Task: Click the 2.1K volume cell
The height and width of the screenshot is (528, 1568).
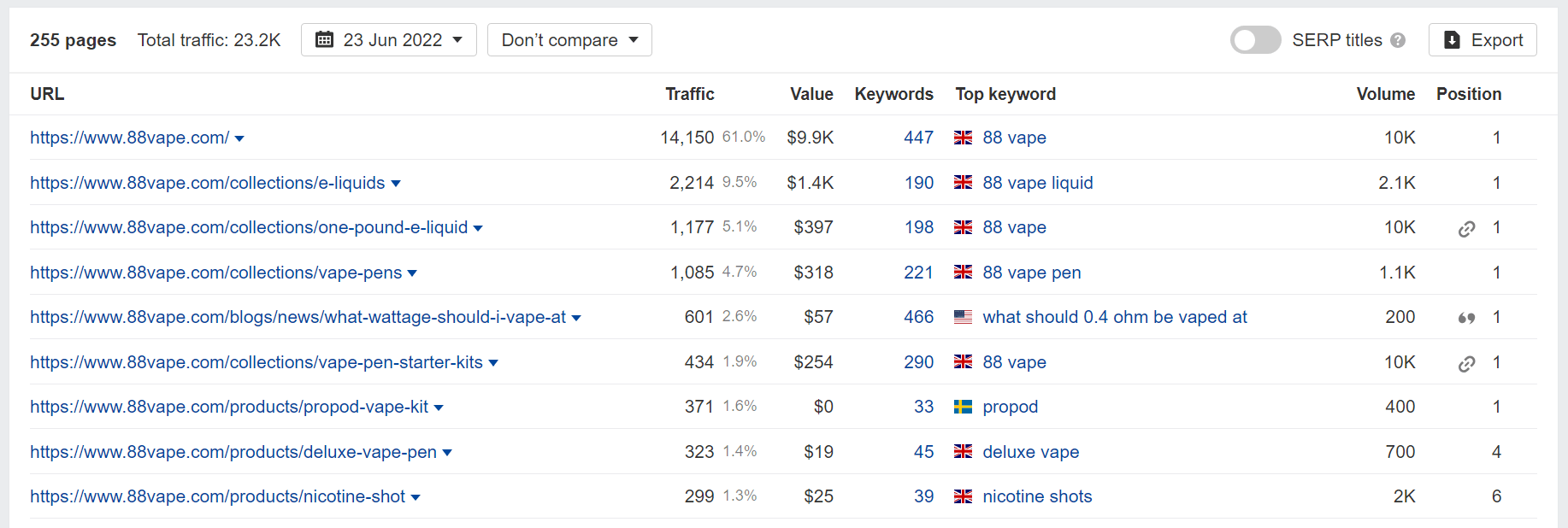Action: [x=1397, y=183]
